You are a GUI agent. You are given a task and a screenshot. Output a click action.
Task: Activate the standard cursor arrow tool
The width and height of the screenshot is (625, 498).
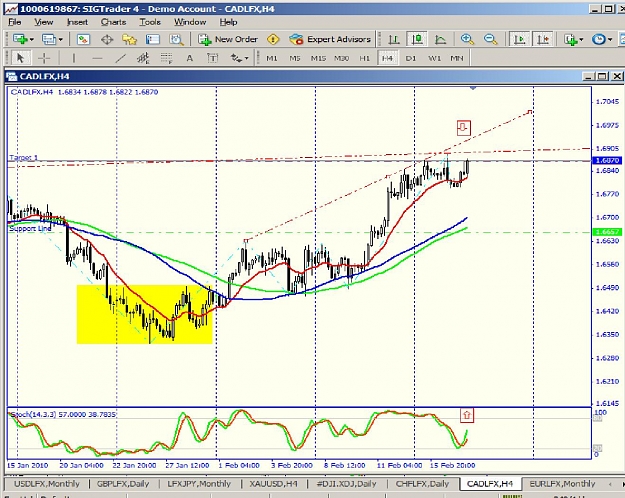click(x=20, y=58)
